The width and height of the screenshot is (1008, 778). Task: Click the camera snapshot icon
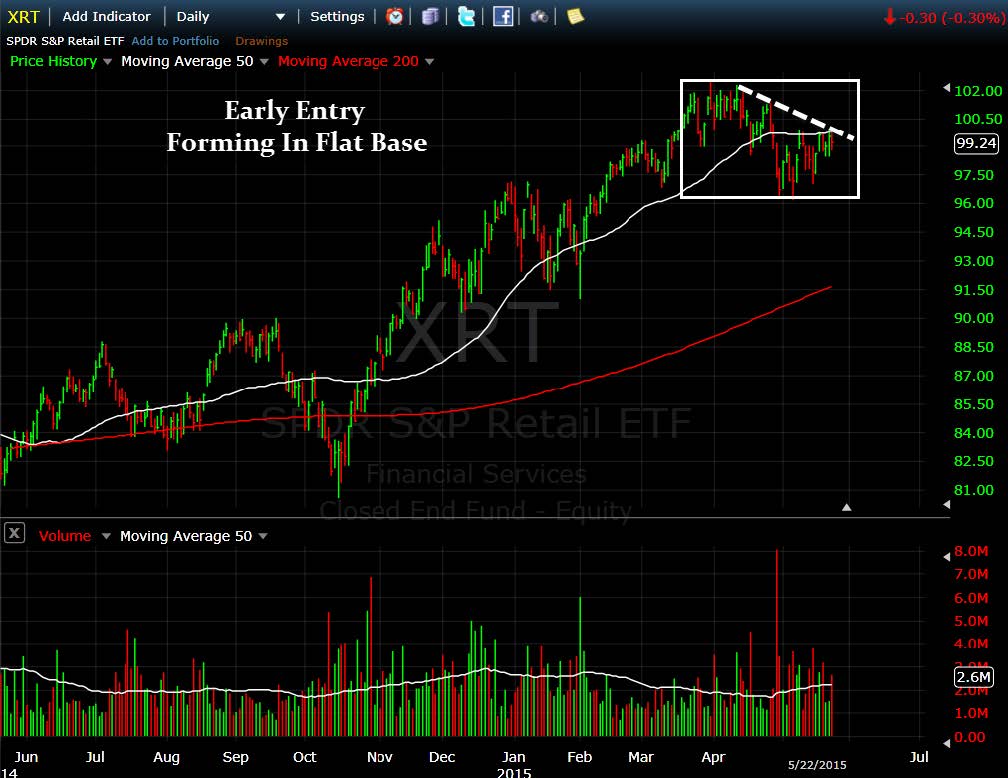(x=539, y=17)
